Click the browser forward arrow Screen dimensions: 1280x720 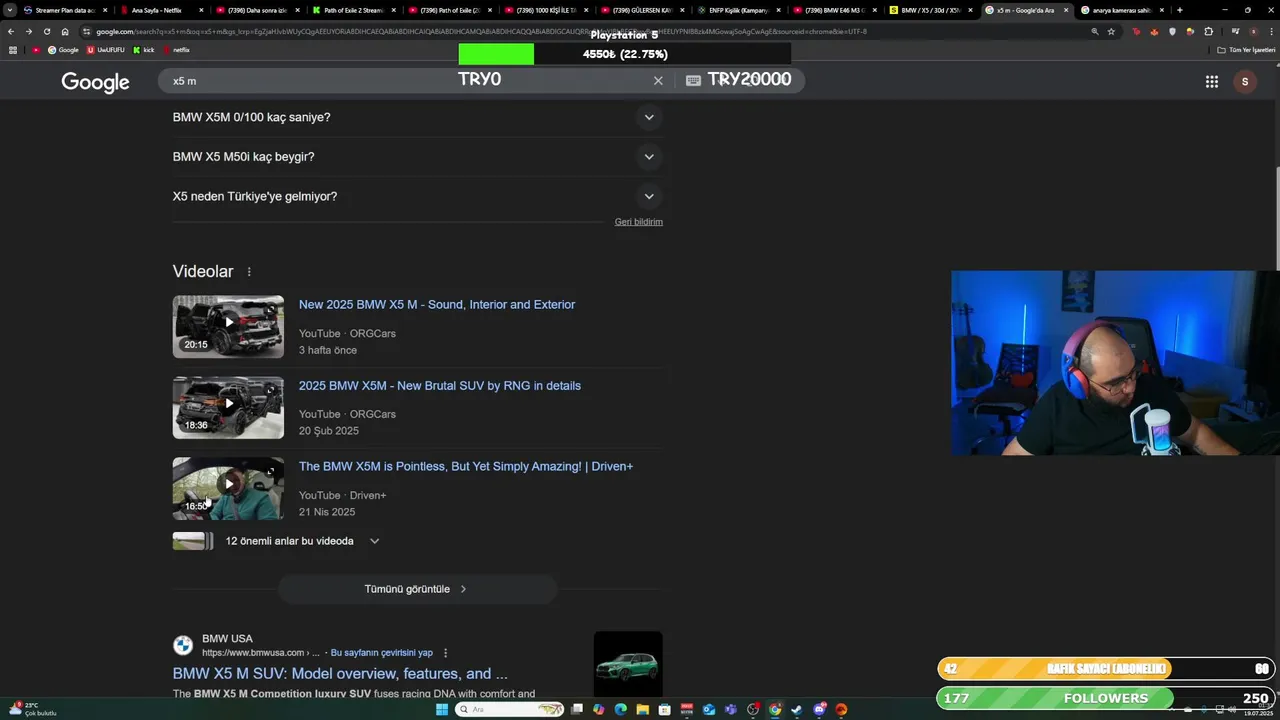click(x=29, y=31)
